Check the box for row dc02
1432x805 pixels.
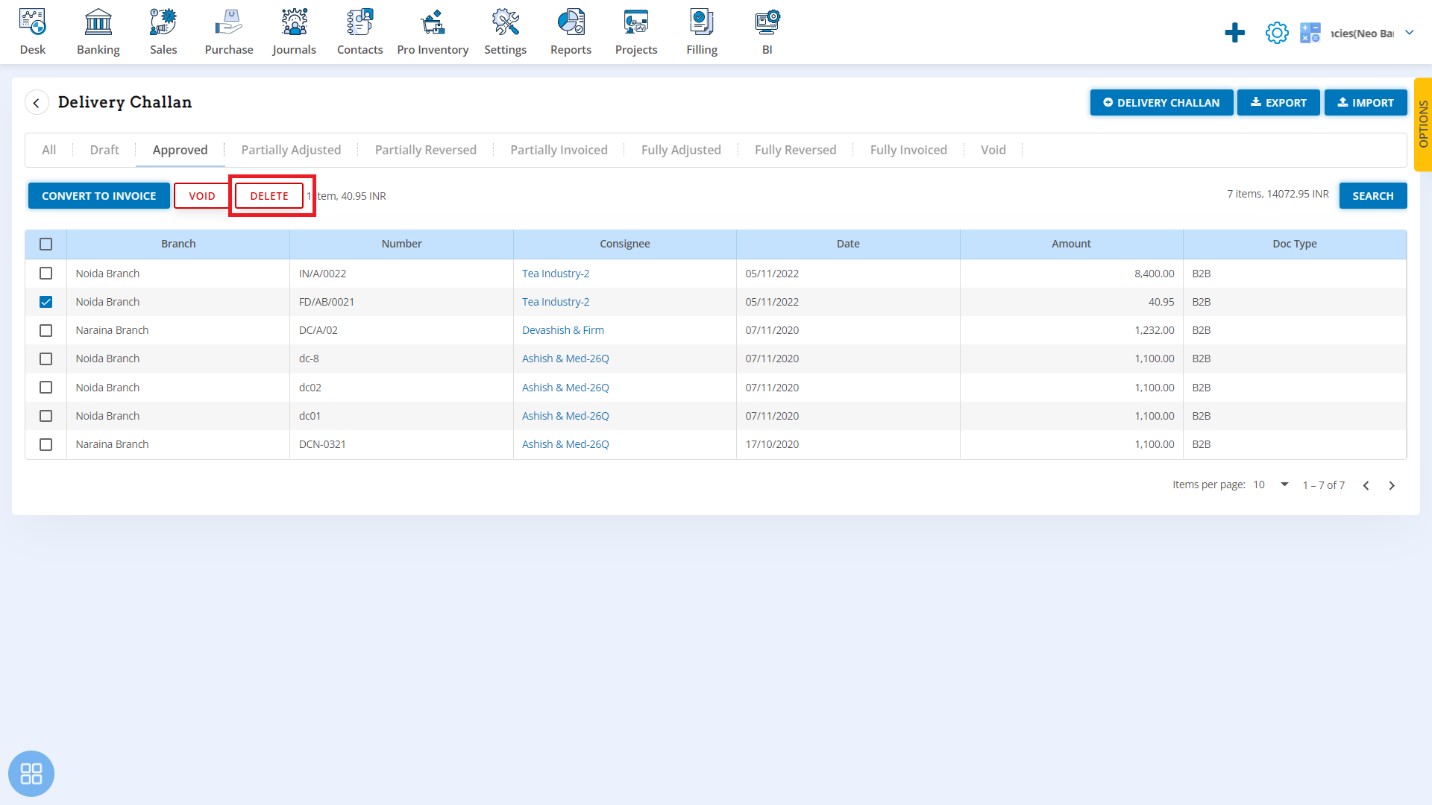[45, 387]
